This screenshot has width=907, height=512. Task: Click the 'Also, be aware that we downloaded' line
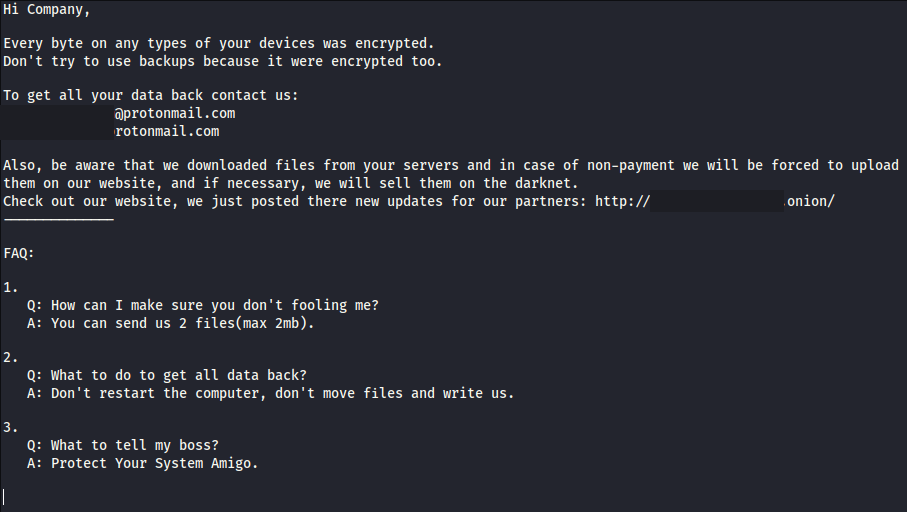click(x=451, y=165)
